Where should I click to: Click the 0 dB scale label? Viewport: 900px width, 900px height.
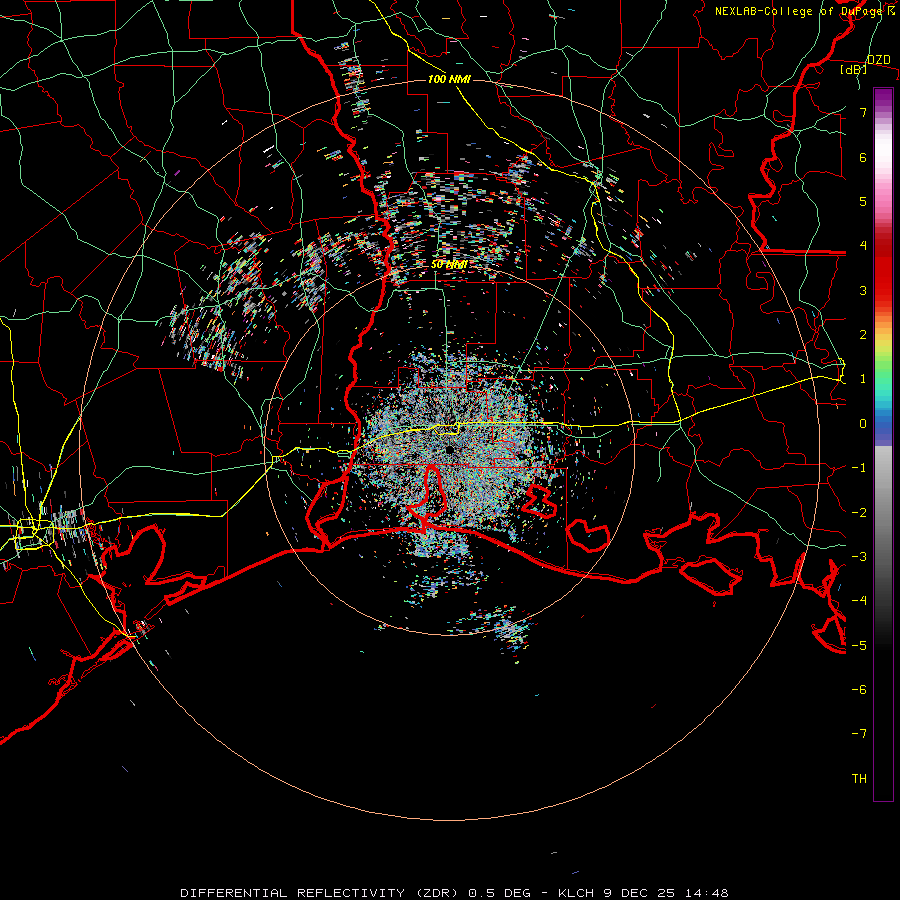pos(863,424)
